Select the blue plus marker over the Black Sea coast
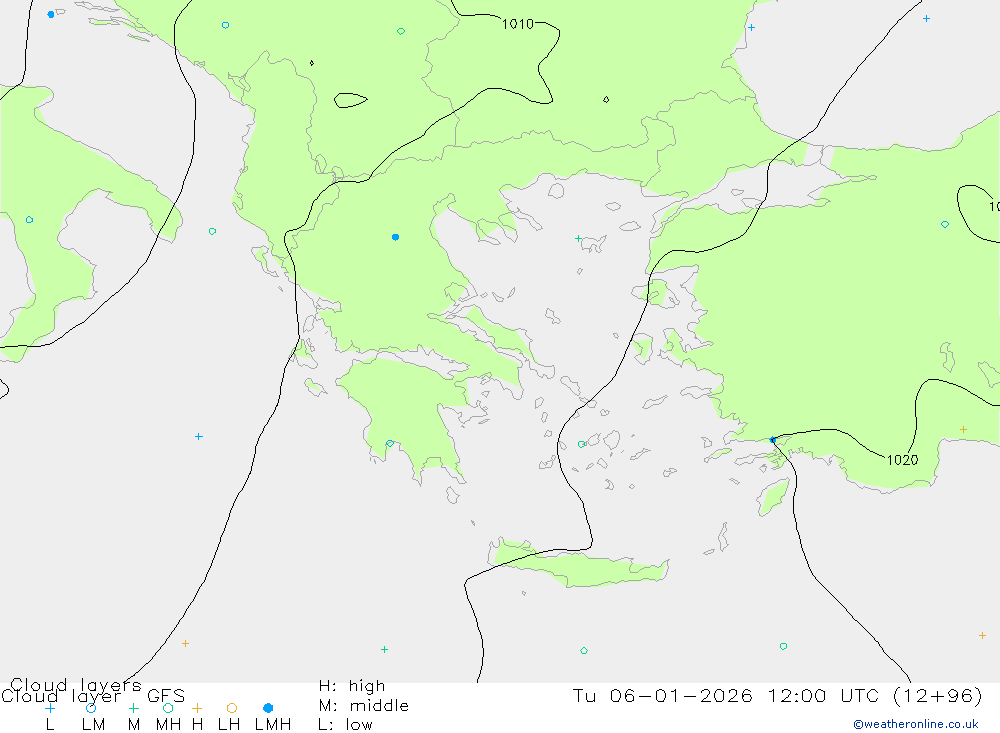The image size is (1000, 733). click(751, 27)
